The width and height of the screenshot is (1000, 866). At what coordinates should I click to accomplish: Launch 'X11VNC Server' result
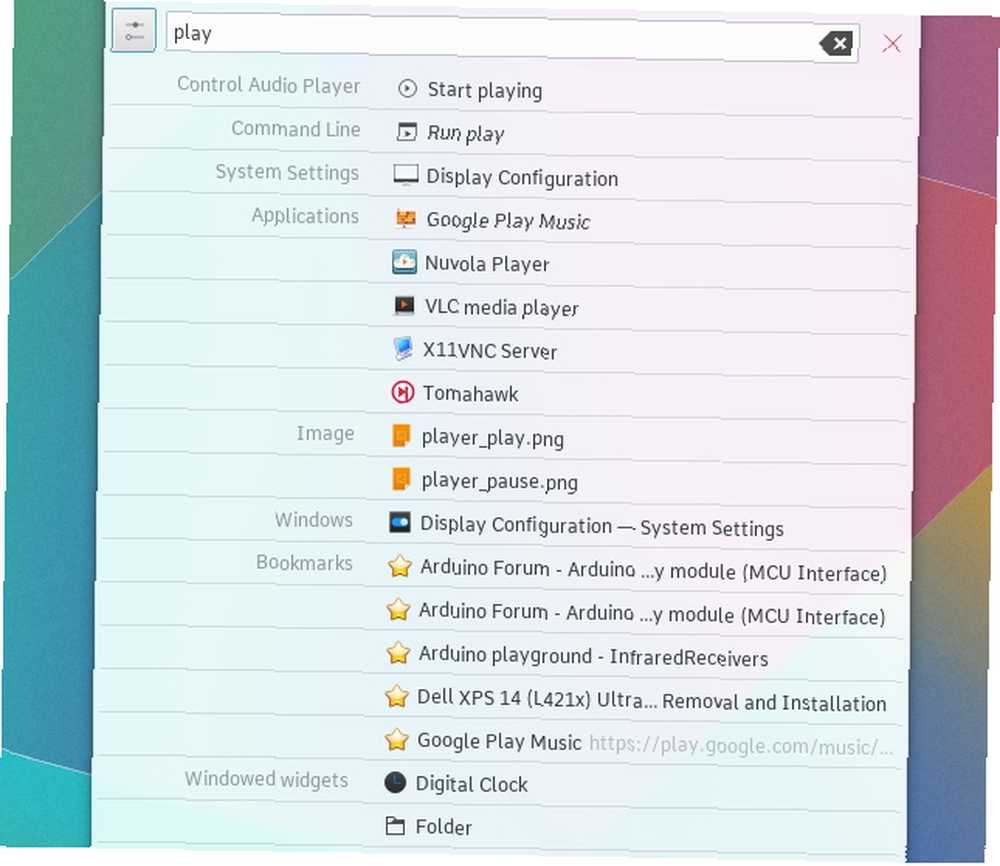coord(490,351)
